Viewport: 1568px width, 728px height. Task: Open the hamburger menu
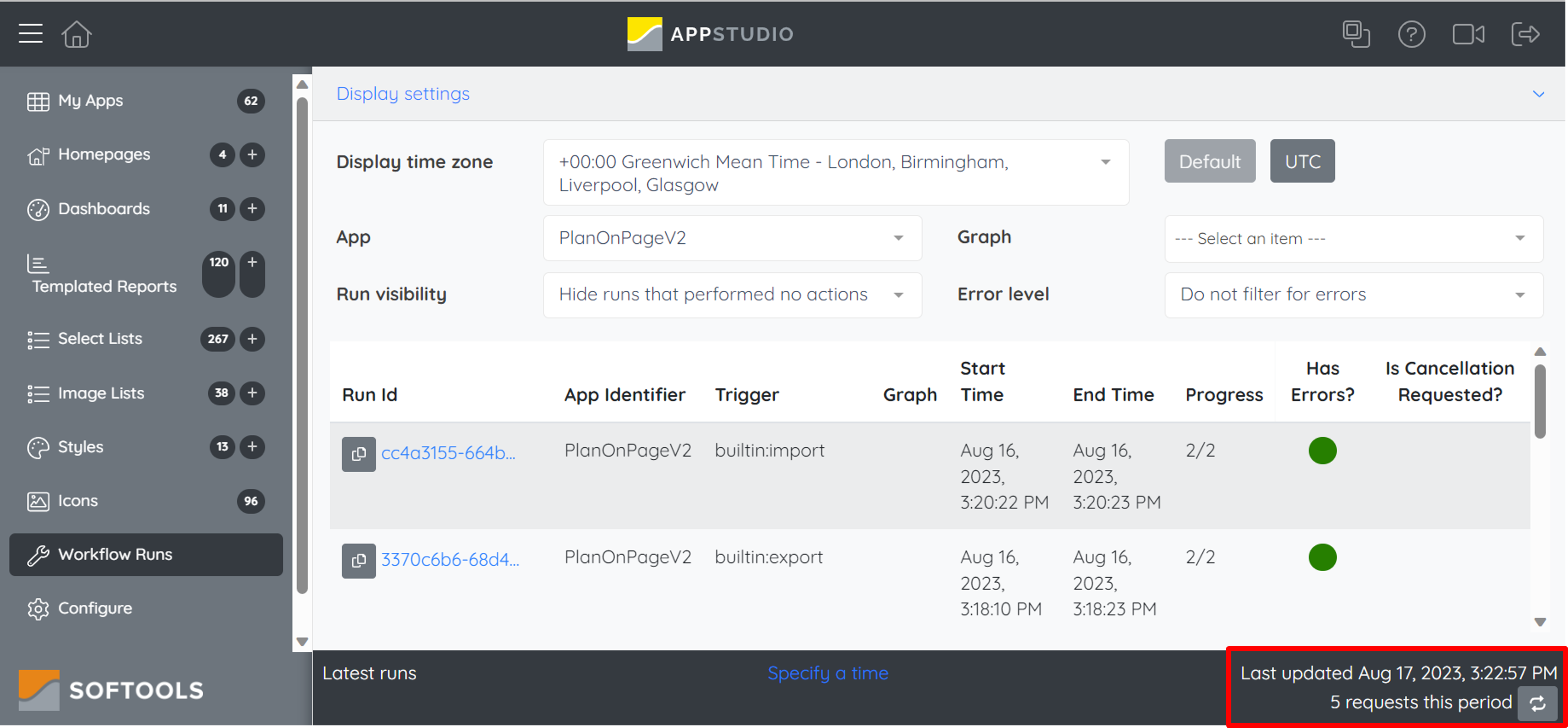pyautogui.click(x=31, y=33)
